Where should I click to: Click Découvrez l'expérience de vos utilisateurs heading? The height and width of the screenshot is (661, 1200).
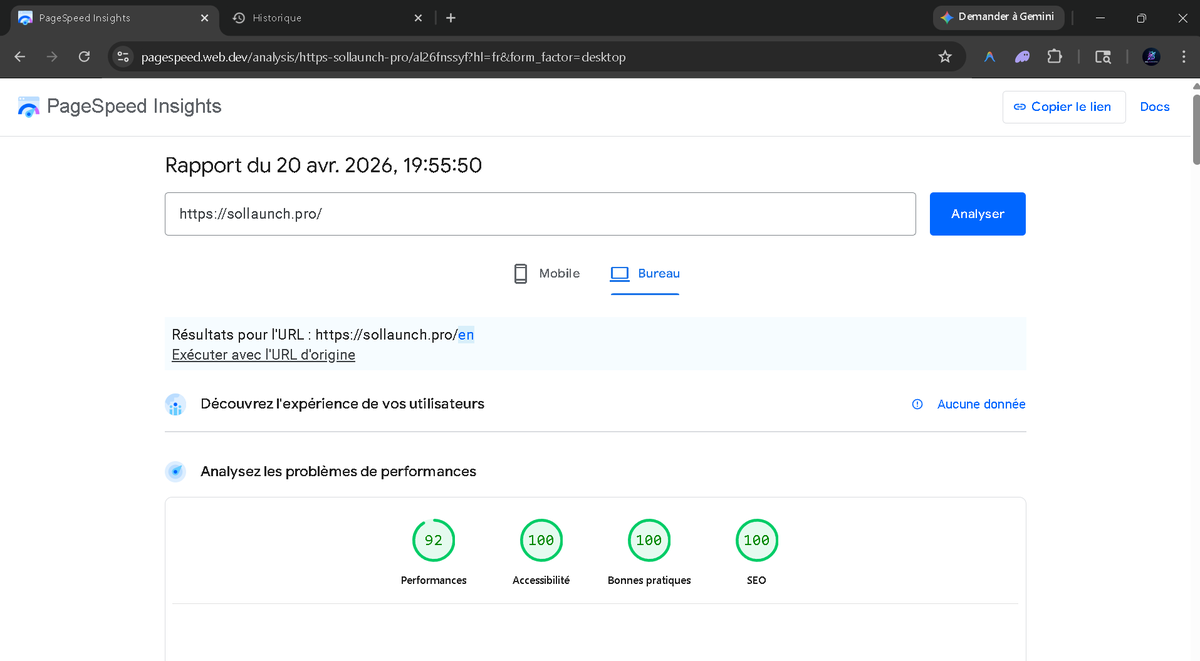pos(342,404)
